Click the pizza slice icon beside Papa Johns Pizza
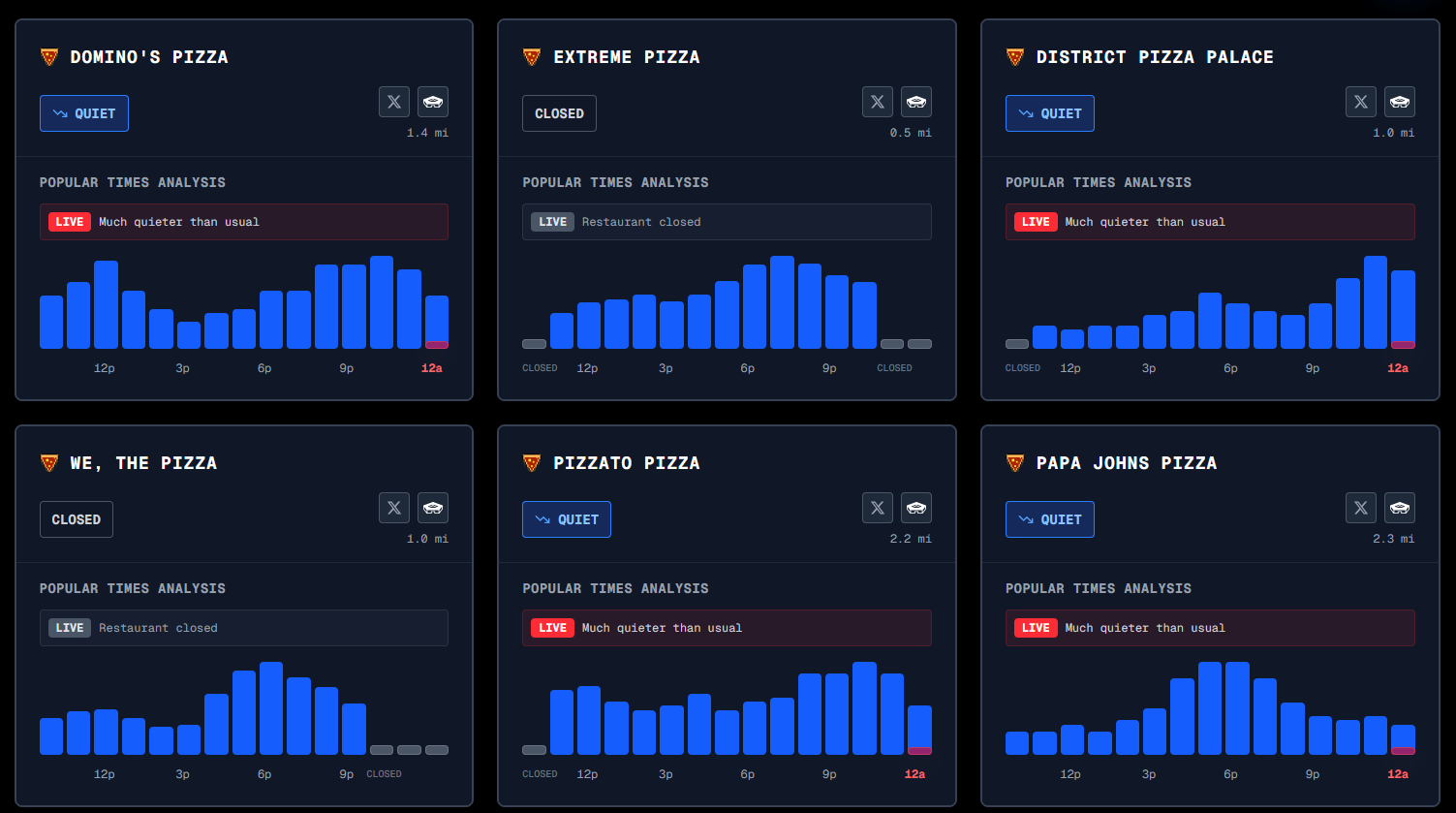Image resolution: width=1456 pixels, height=813 pixels. pos(1015,463)
